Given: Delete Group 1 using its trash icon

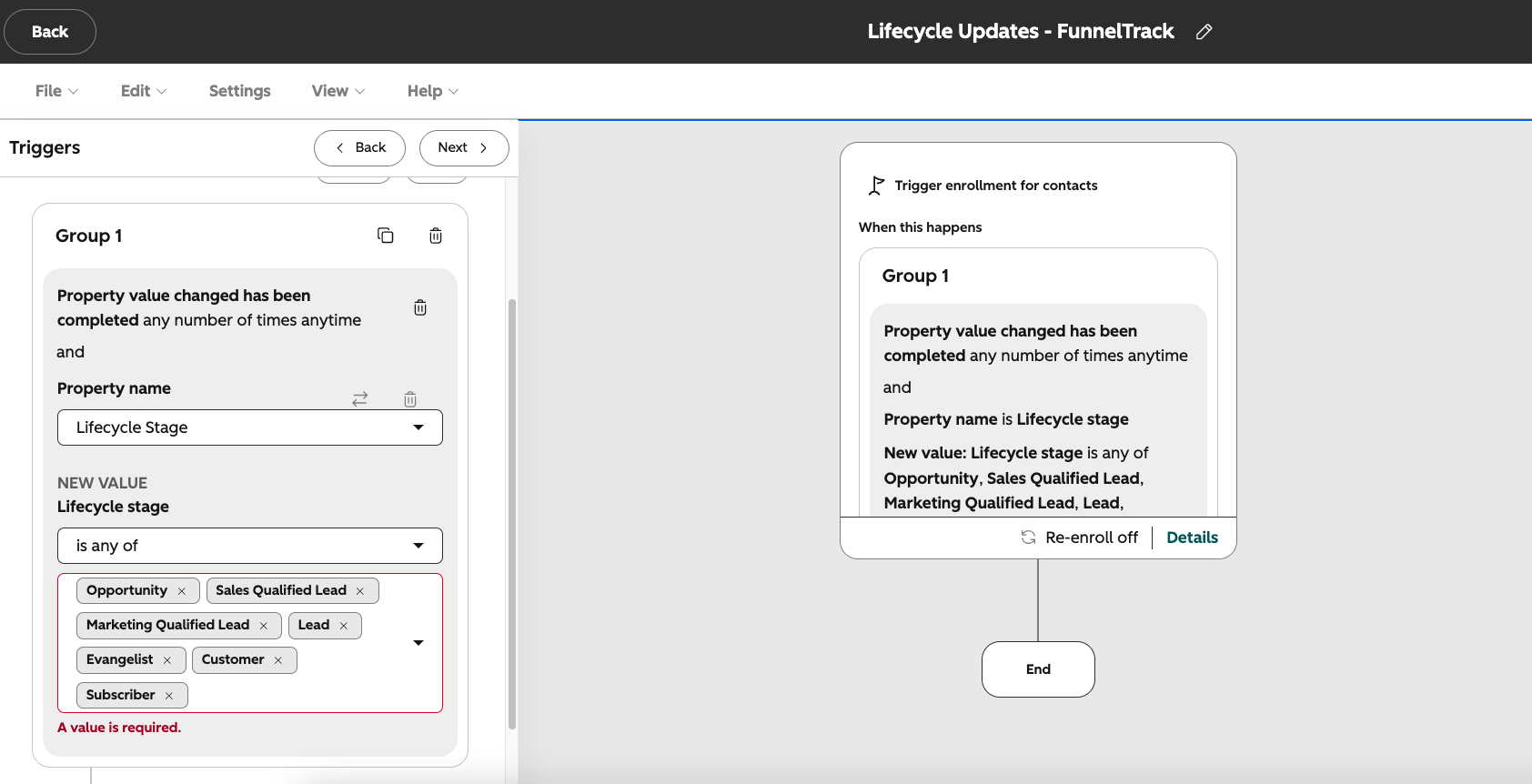Looking at the screenshot, I should point(436,236).
